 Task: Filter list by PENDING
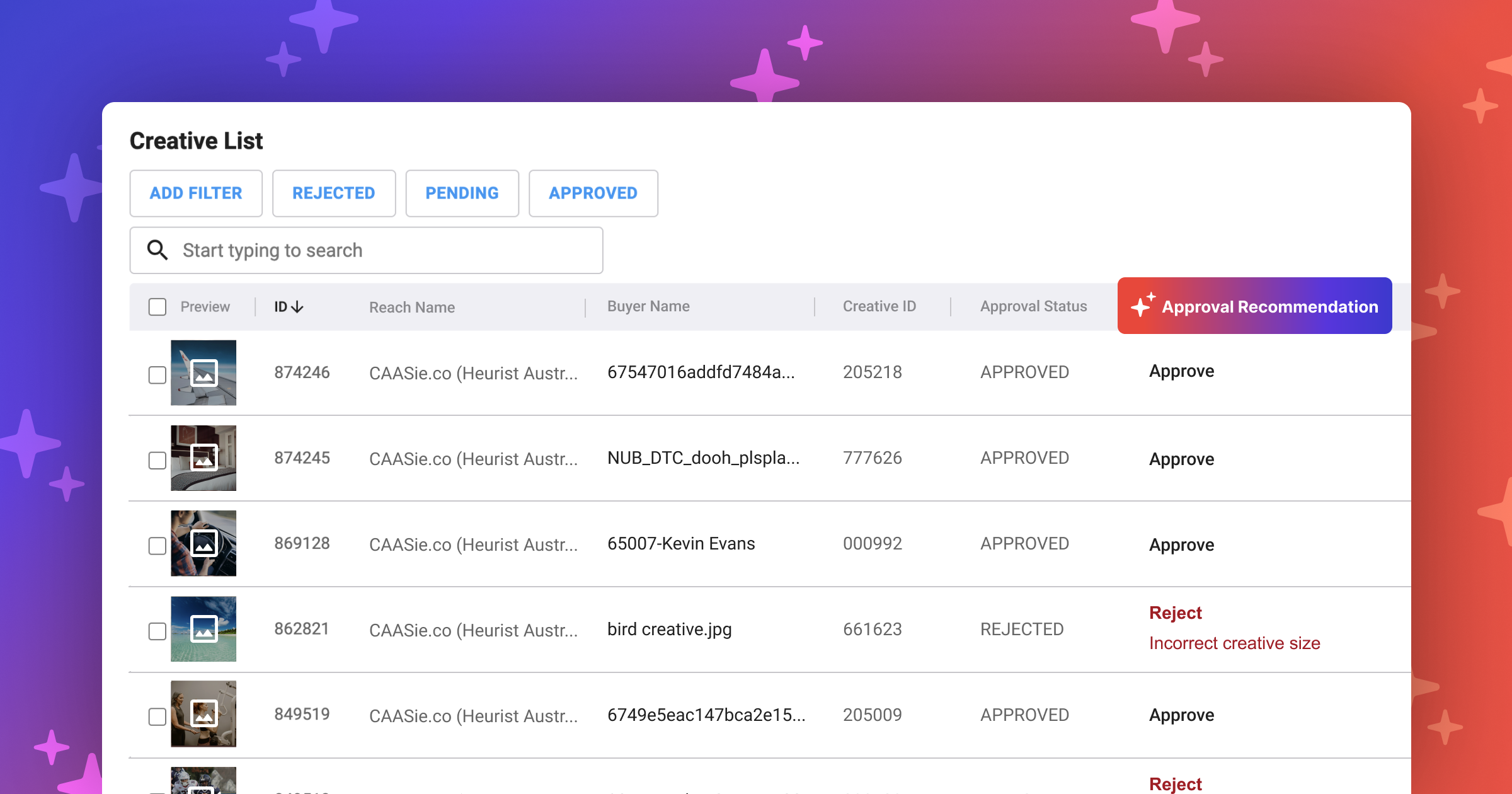click(x=462, y=193)
